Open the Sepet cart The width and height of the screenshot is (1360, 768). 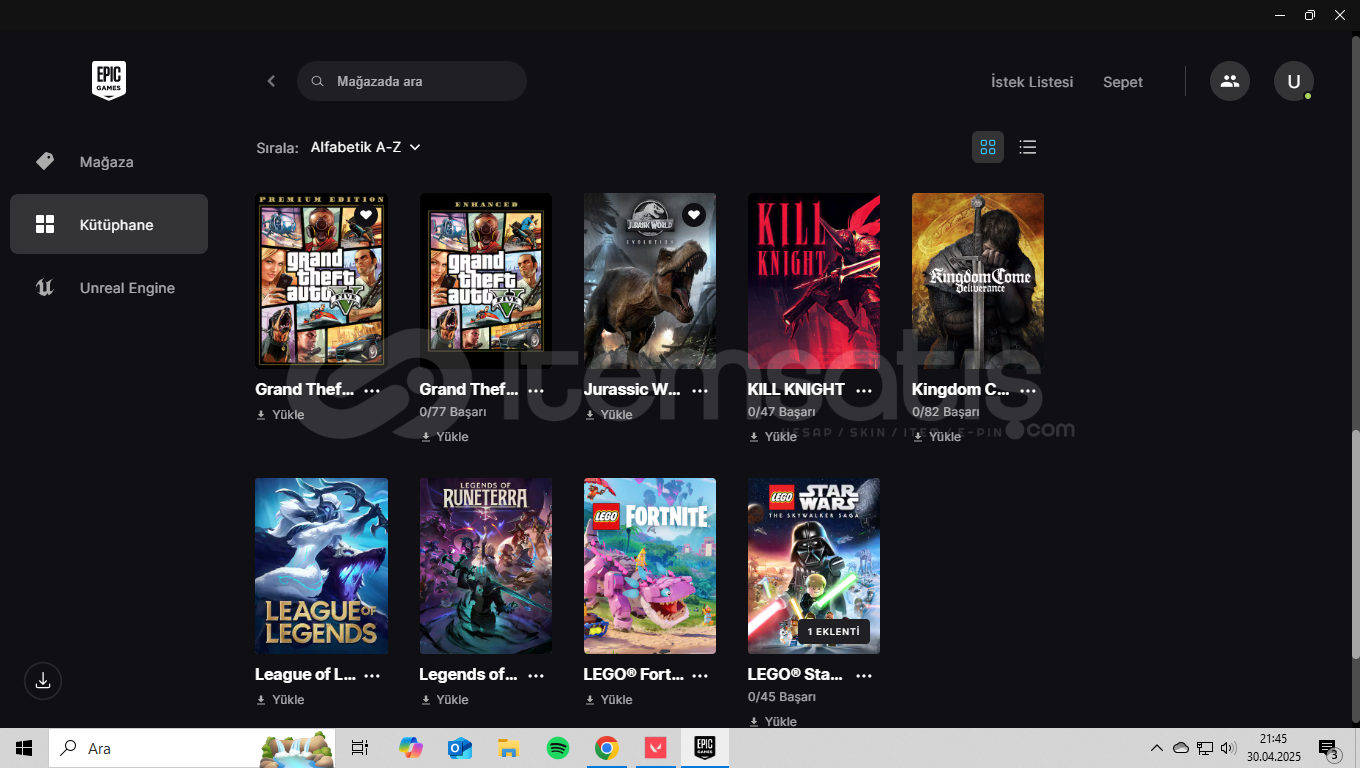click(x=1123, y=82)
